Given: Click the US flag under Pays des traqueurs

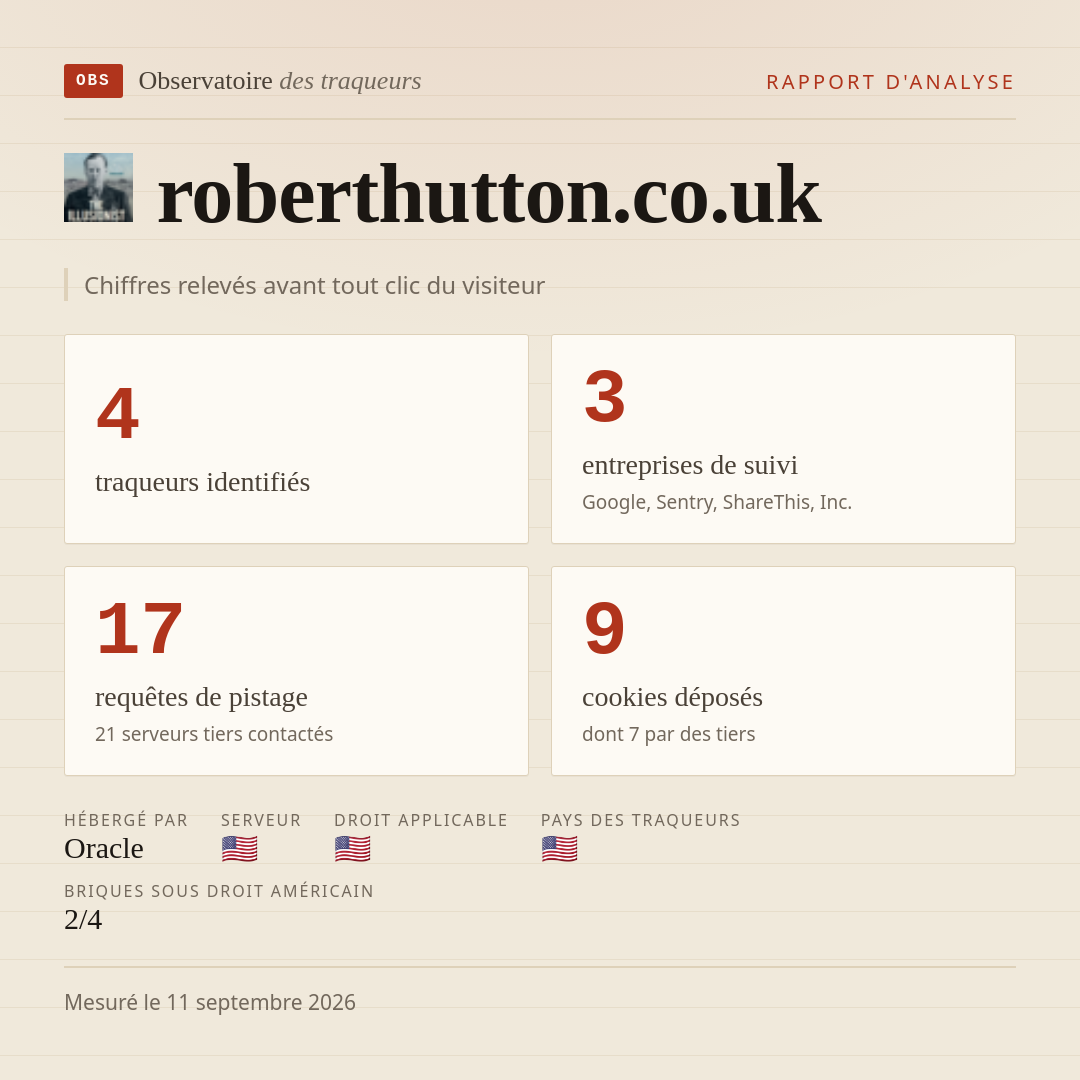Looking at the screenshot, I should pos(559,849).
